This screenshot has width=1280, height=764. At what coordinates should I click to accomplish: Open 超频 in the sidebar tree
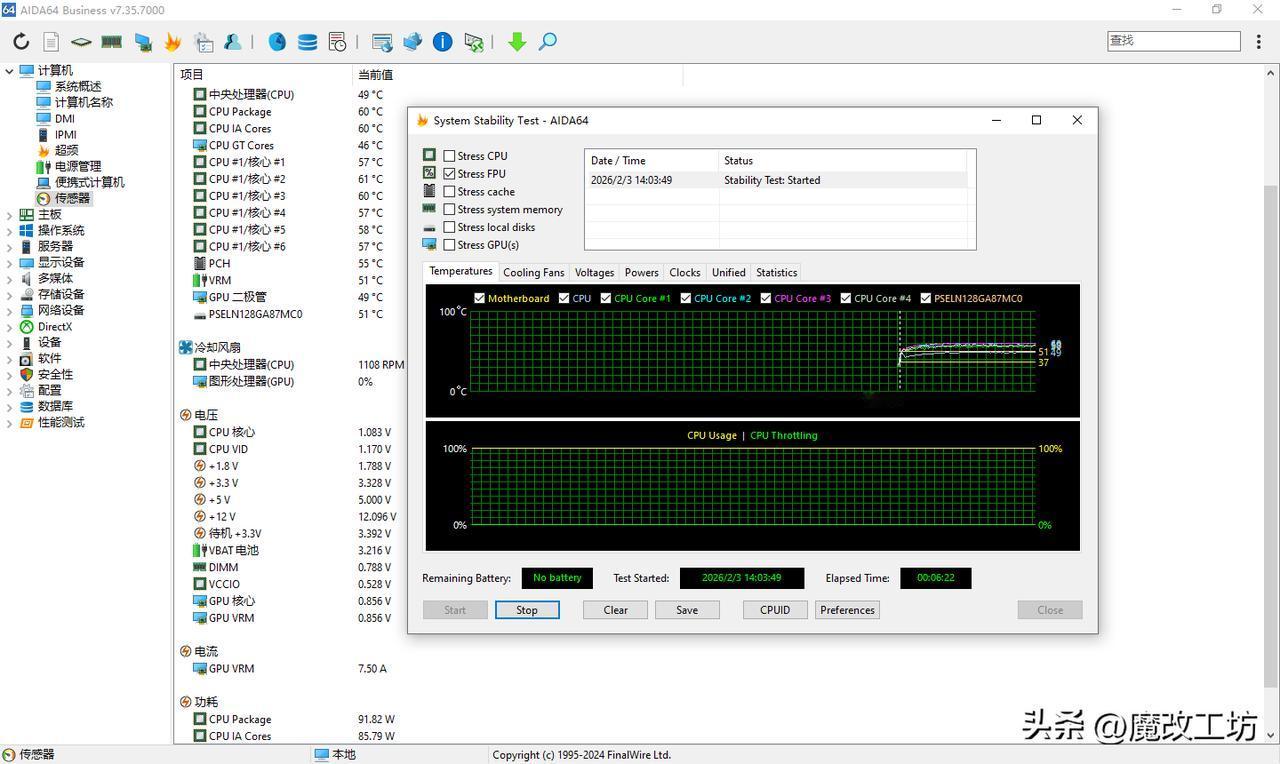coord(66,150)
